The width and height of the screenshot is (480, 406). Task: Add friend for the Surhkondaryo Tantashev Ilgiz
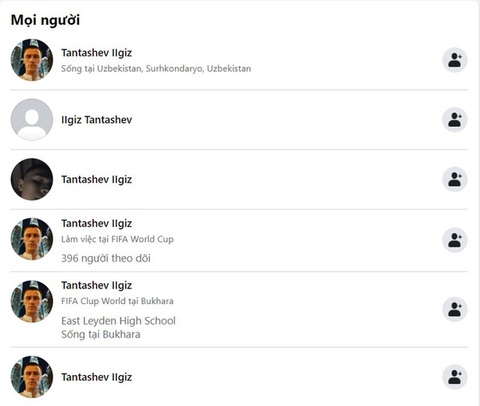455,60
